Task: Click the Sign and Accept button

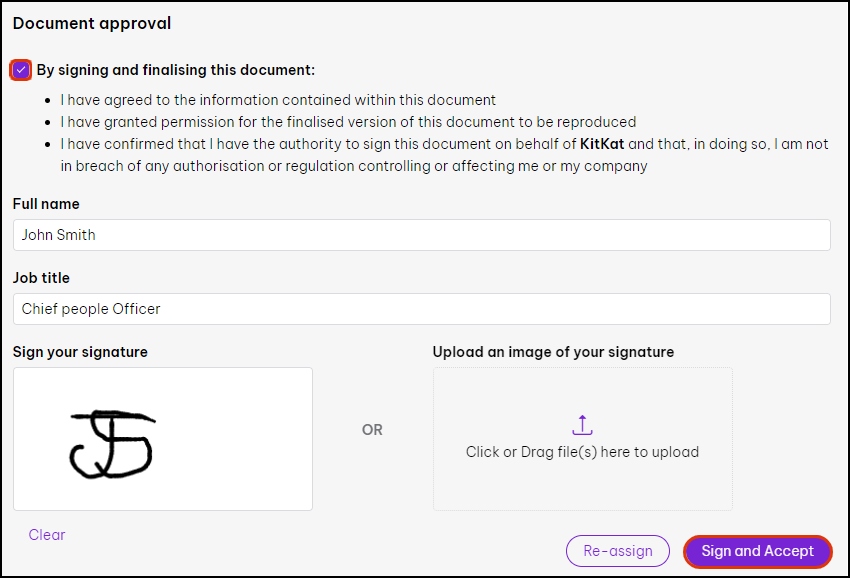Action: tap(757, 551)
